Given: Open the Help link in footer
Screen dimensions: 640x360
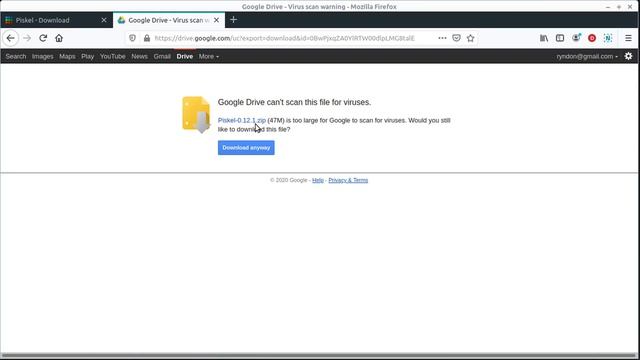Looking at the screenshot, I should (x=318, y=180).
